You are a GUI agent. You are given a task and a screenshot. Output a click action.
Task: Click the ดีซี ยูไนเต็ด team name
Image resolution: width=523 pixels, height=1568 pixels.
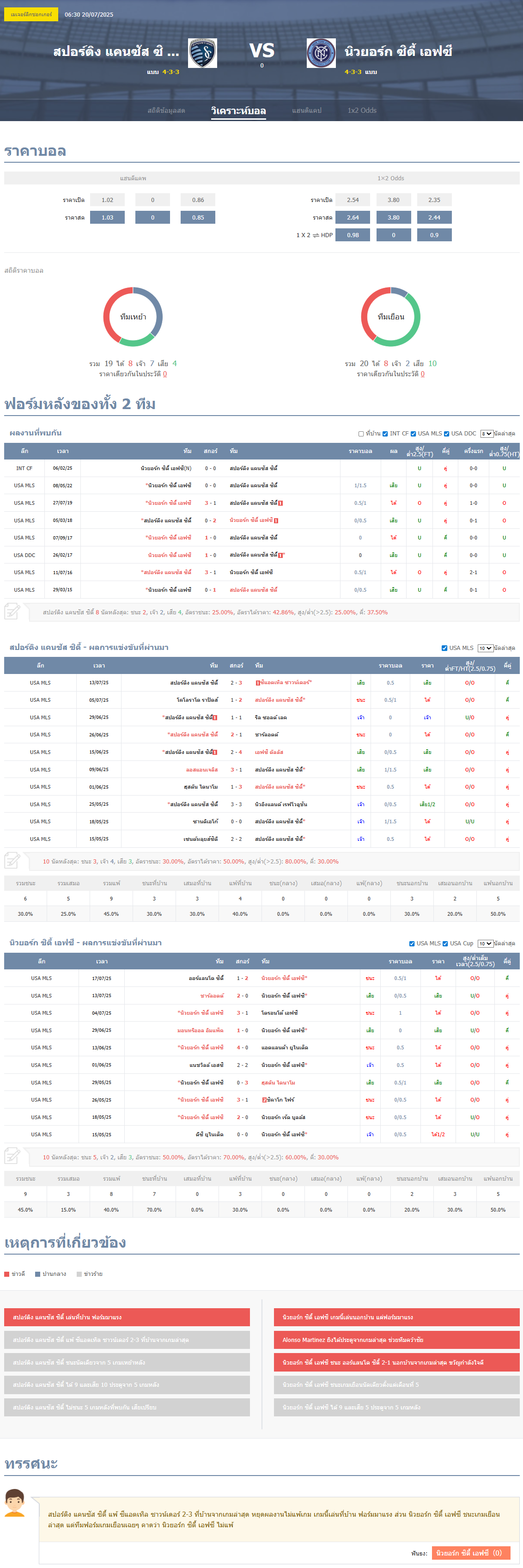pos(210,1134)
